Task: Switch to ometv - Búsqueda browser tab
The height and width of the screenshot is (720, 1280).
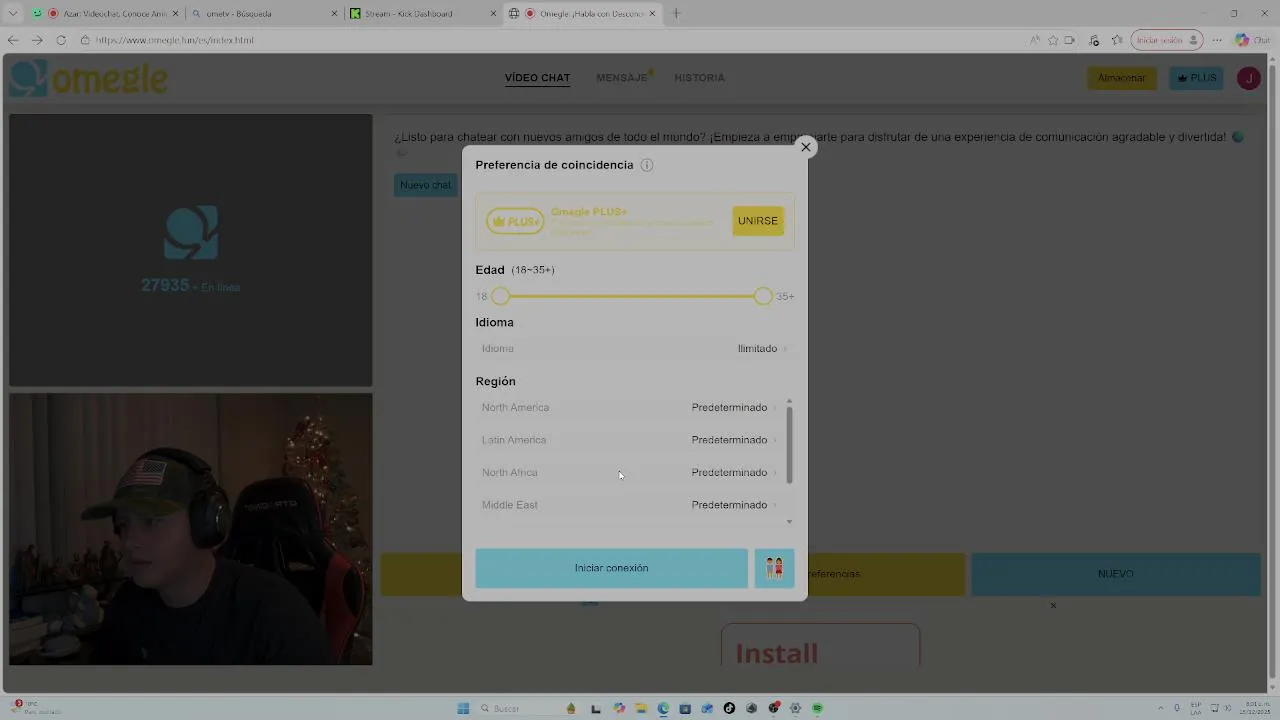Action: pos(262,14)
